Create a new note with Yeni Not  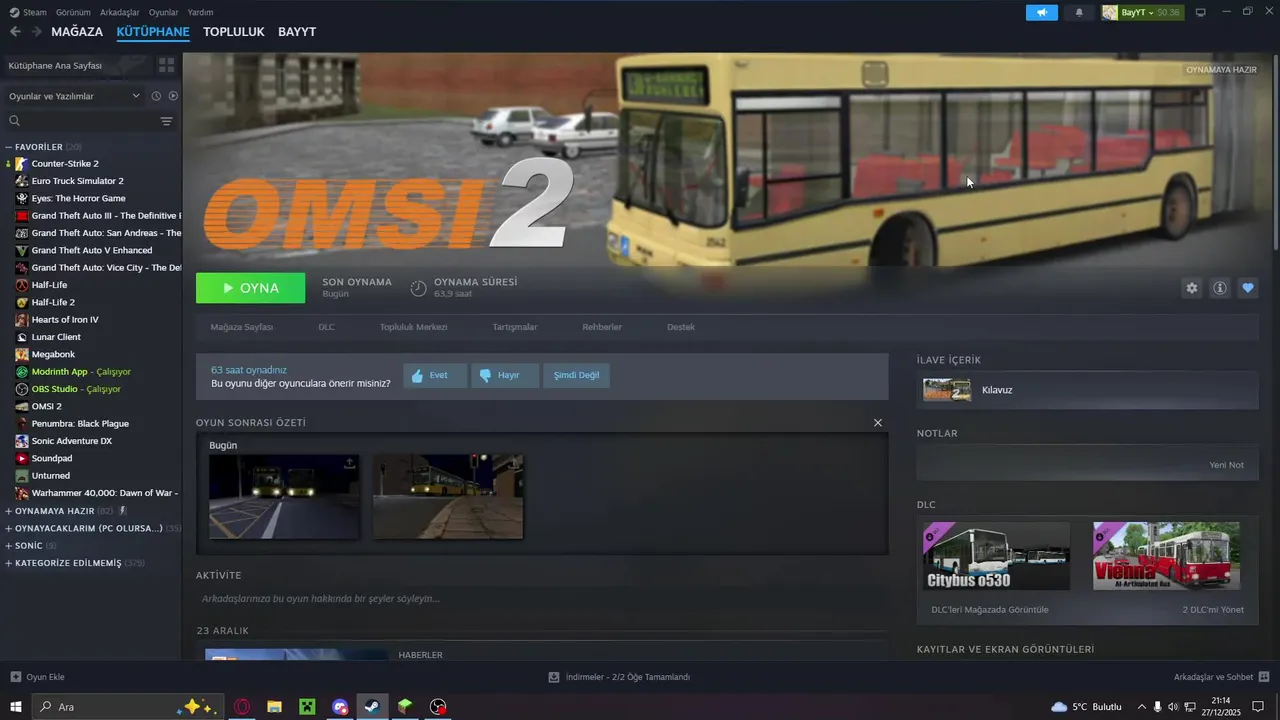[1226, 465]
